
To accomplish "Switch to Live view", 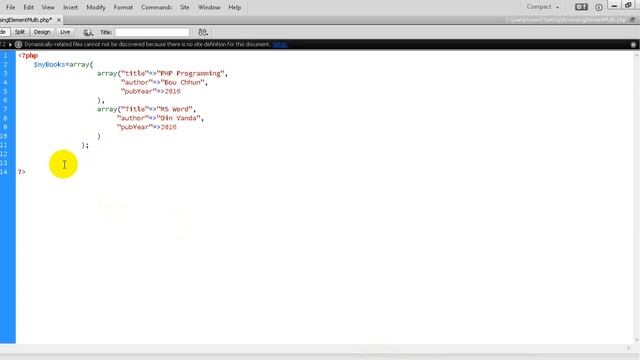I will click(x=65, y=32).
